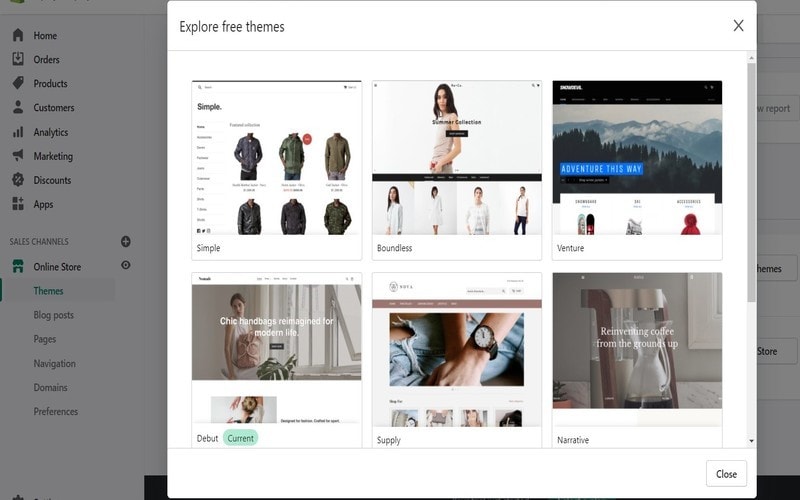Open Pages under Online Store
This screenshot has width=800, height=500.
point(45,339)
